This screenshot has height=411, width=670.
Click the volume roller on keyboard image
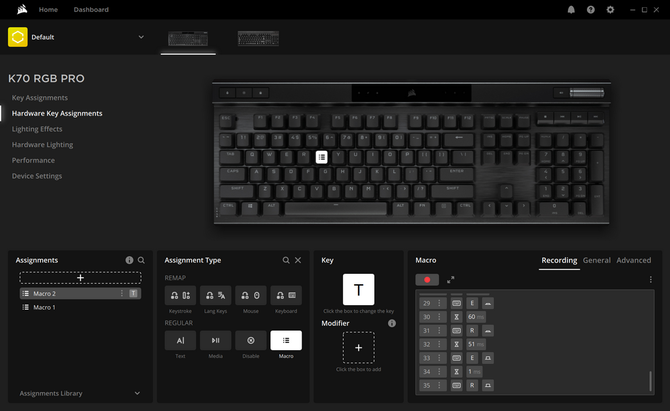(587, 93)
